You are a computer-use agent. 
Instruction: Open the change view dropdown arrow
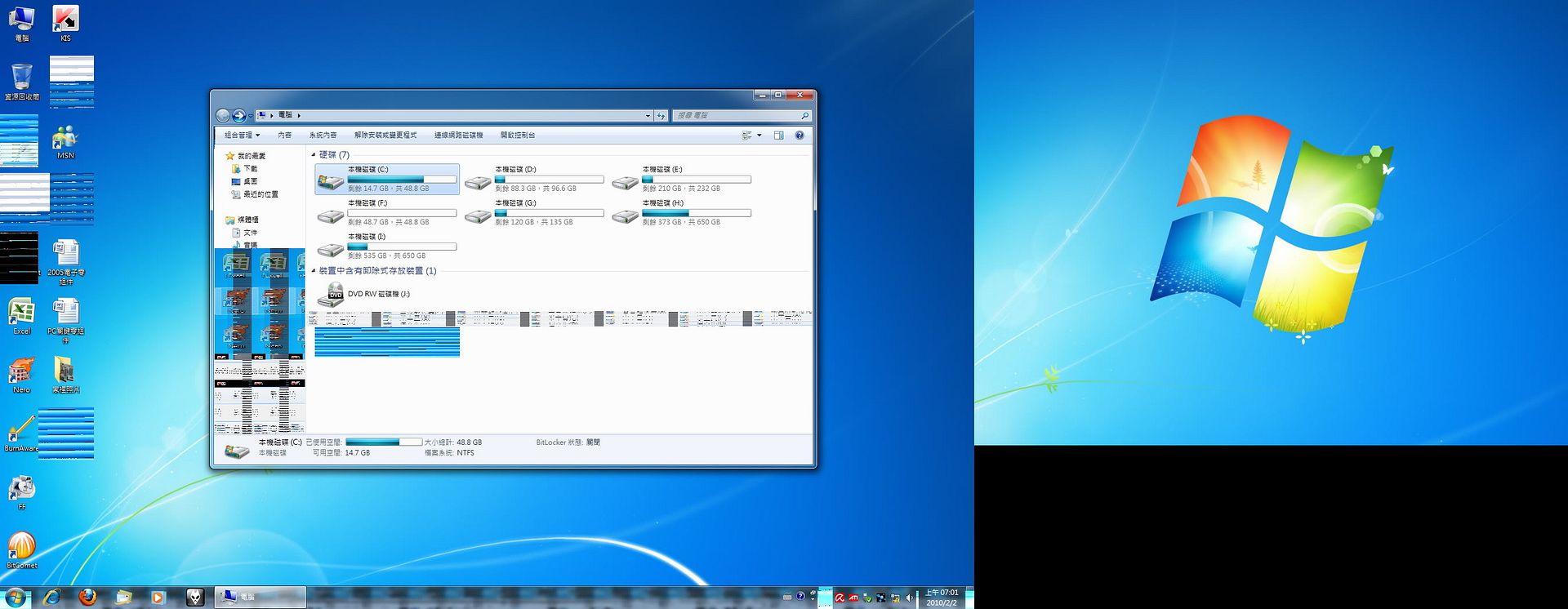pyautogui.click(x=759, y=136)
